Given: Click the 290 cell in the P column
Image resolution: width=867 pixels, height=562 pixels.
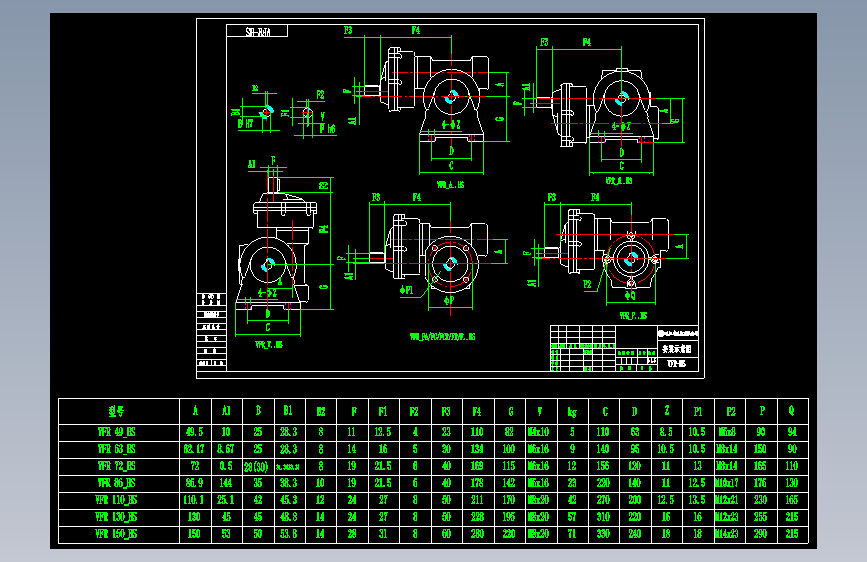Looking at the screenshot, I should 761,534.
